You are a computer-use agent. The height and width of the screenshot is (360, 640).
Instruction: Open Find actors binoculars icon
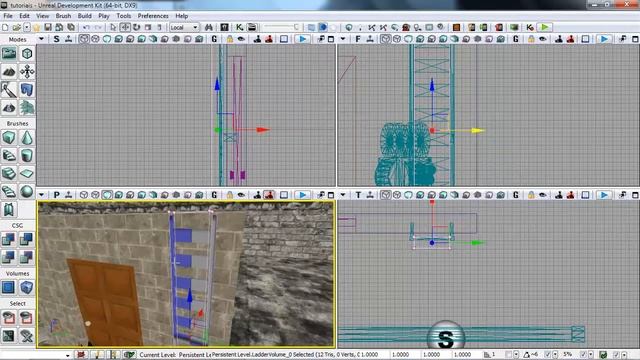(x=209, y=27)
